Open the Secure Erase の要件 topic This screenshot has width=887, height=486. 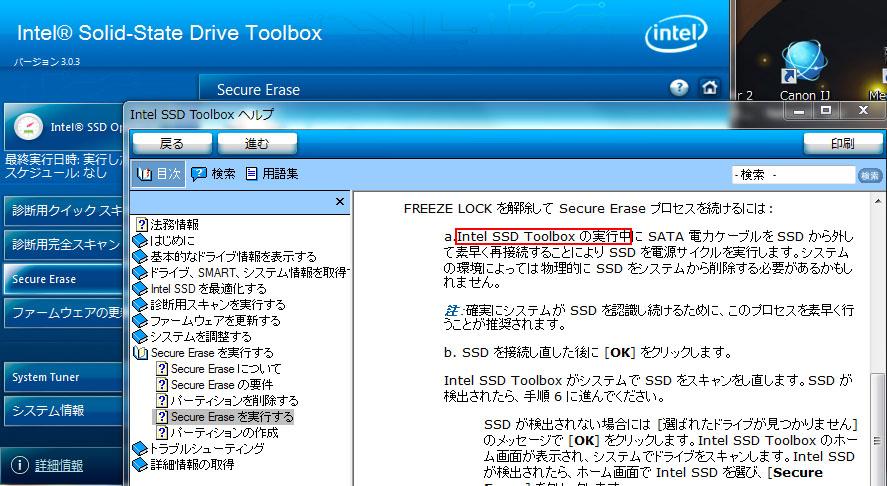[x=222, y=385]
